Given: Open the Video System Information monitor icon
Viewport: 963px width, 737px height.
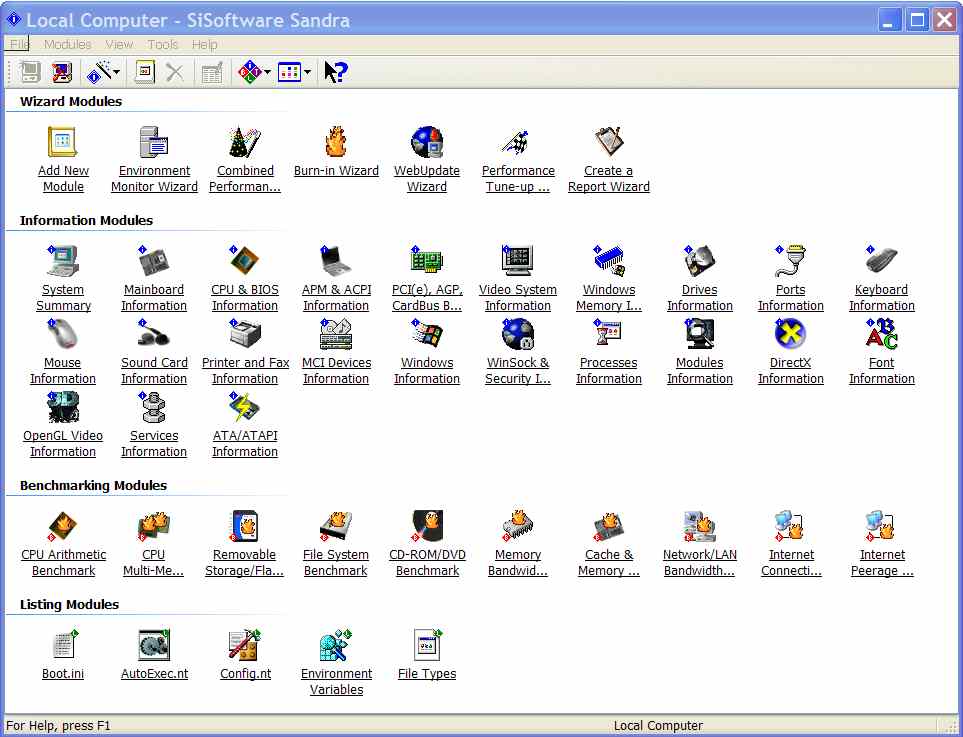Looking at the screenshot, I should coord(518,261).
